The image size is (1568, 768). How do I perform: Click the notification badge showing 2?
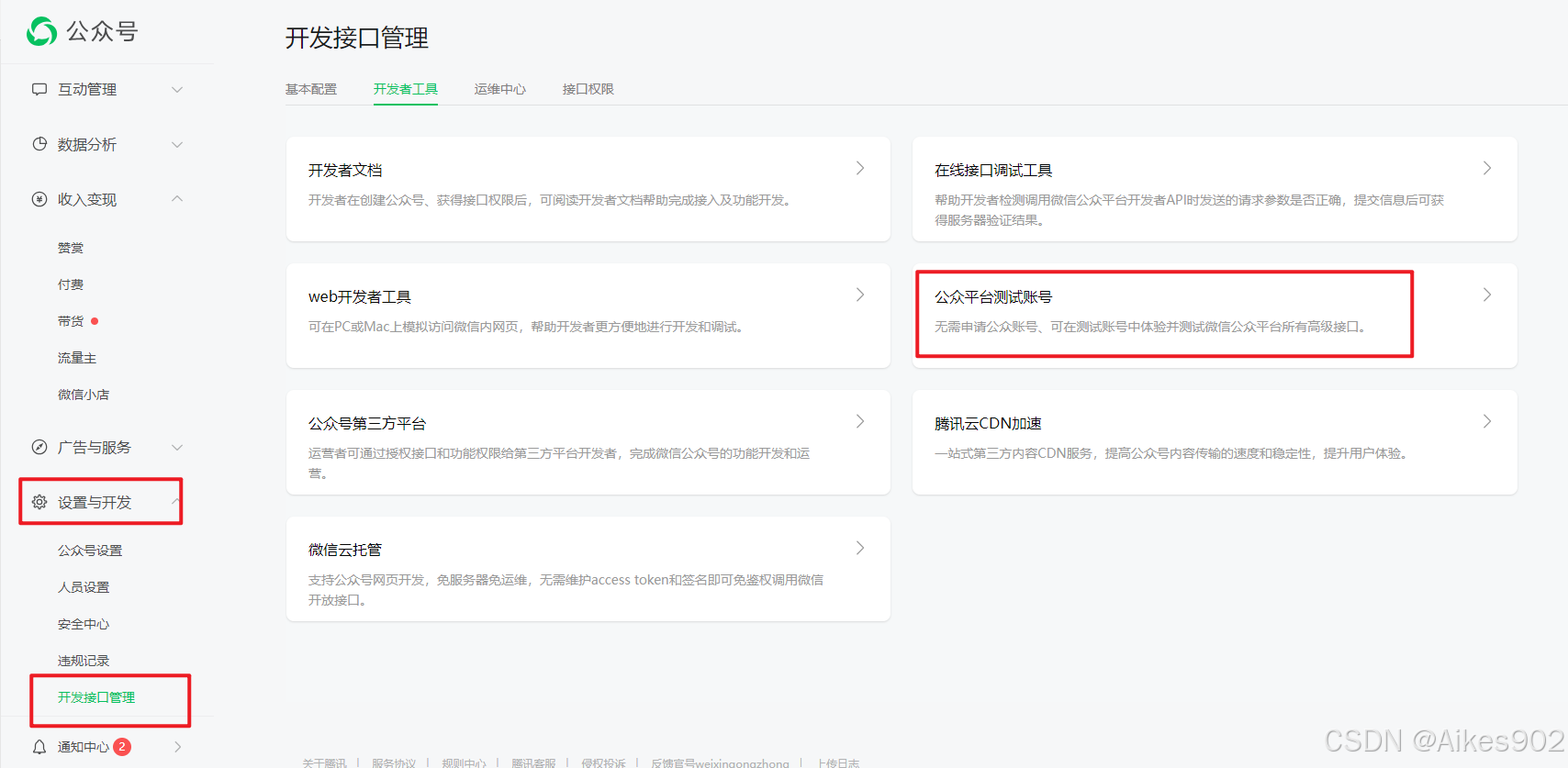coord(122,747)
